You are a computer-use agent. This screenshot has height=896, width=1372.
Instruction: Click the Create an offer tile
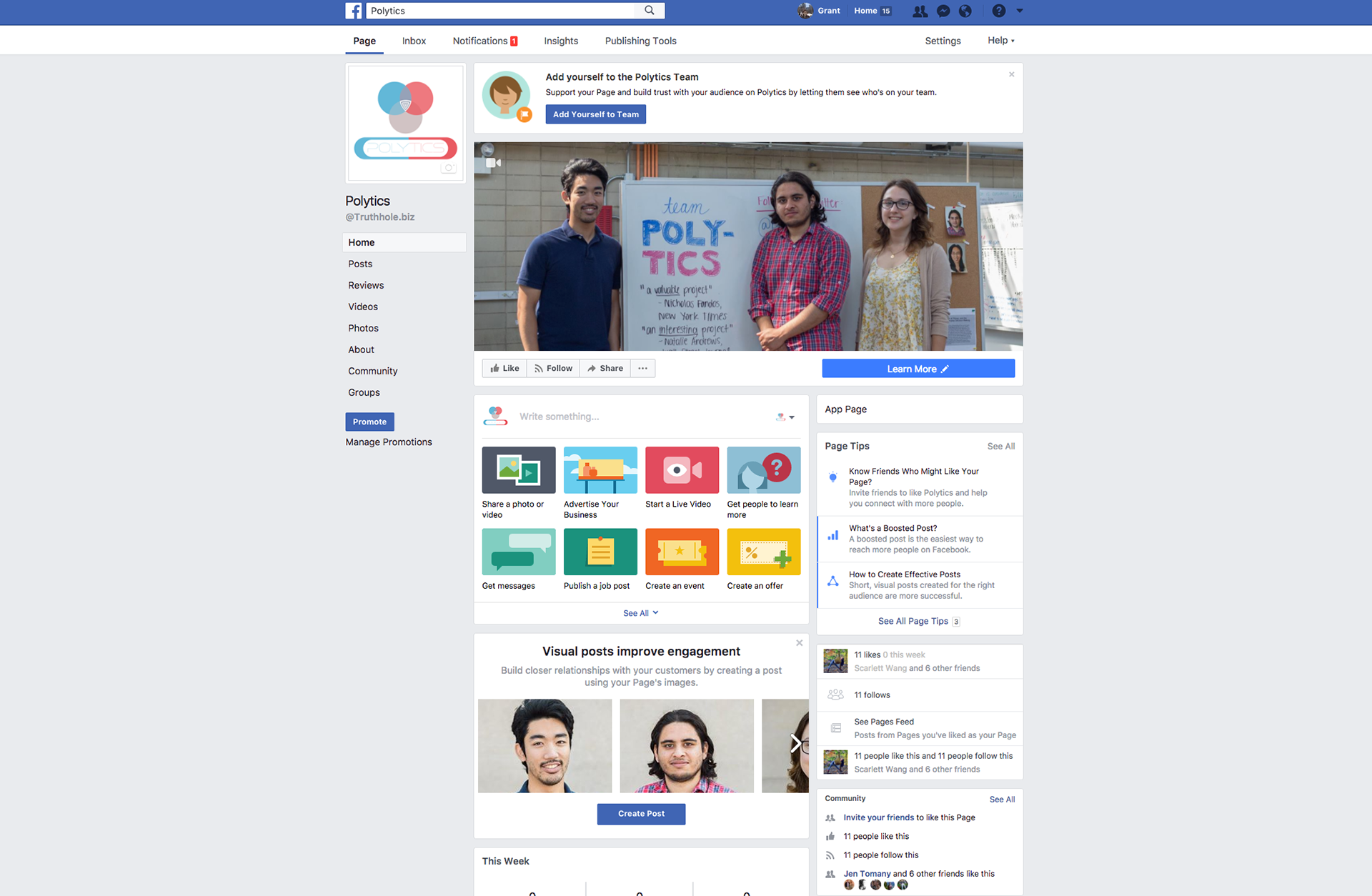click(x=763, y=559)
